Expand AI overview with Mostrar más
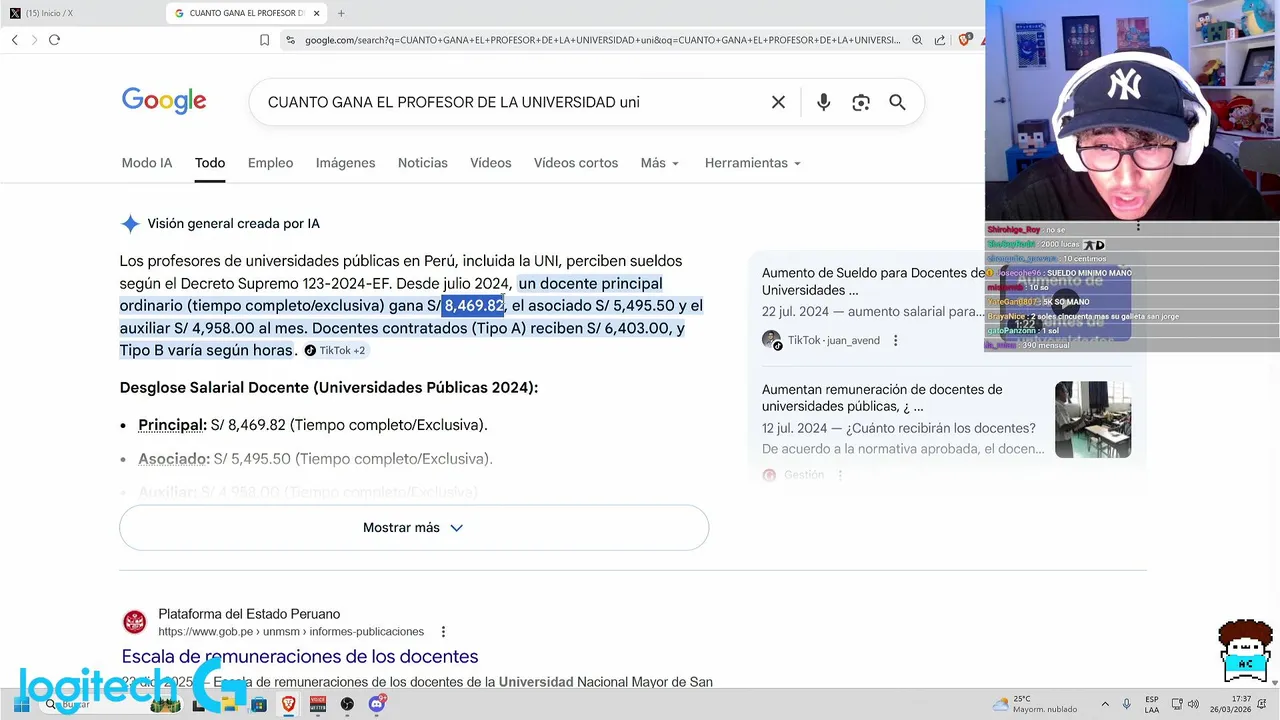This screenshot has width=1280, height=720. (414, 528)
